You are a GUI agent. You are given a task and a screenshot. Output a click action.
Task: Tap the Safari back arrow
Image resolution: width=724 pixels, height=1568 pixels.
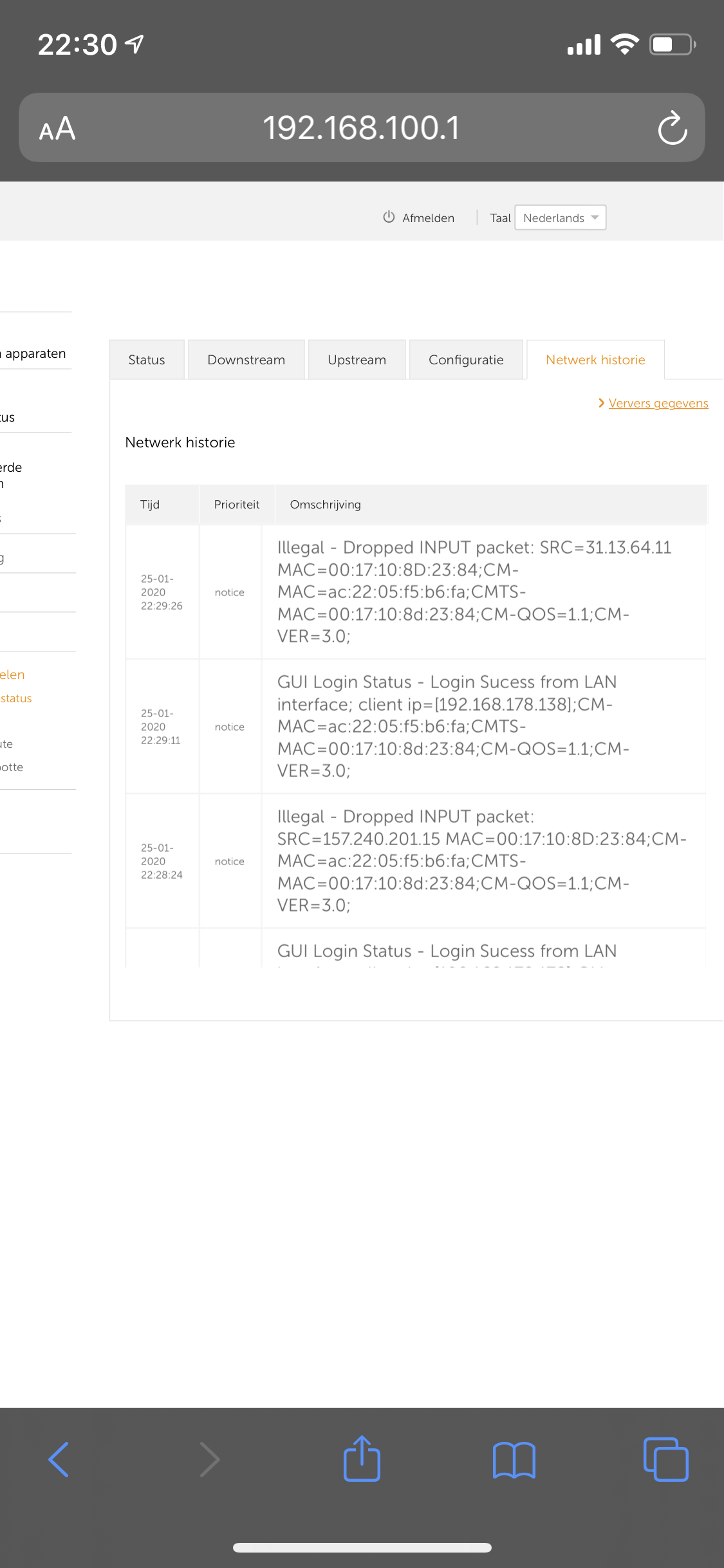pyautogui.click(x=59, y=1459)
